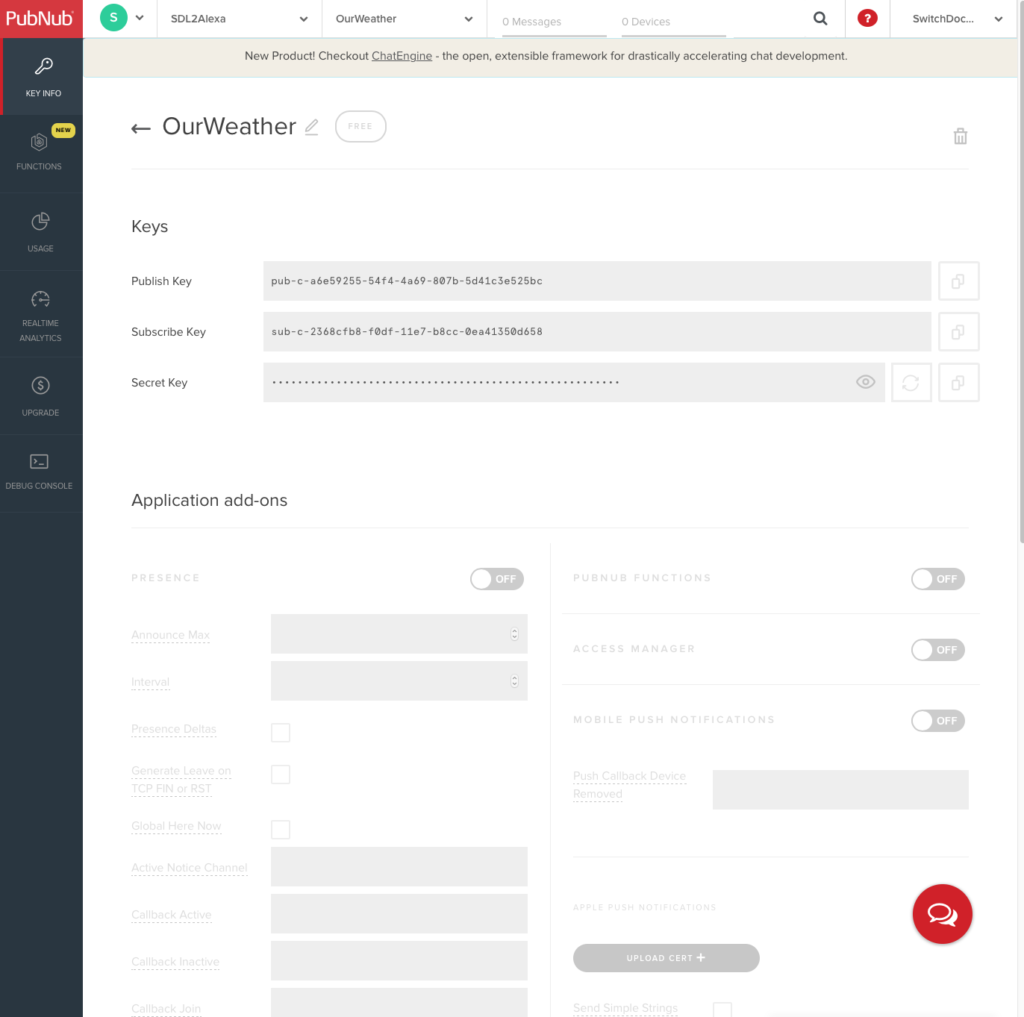Open Realtime Analytics in sidebar
The width and height of the screenshot is (1024, 1017).
[40, 315]
